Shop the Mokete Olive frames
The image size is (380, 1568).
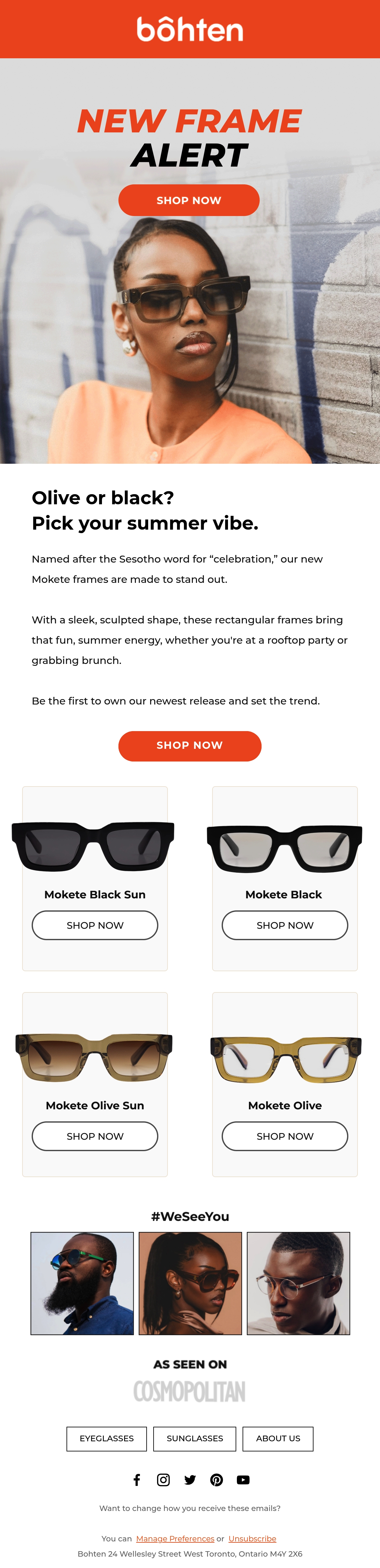(285, 1136)
